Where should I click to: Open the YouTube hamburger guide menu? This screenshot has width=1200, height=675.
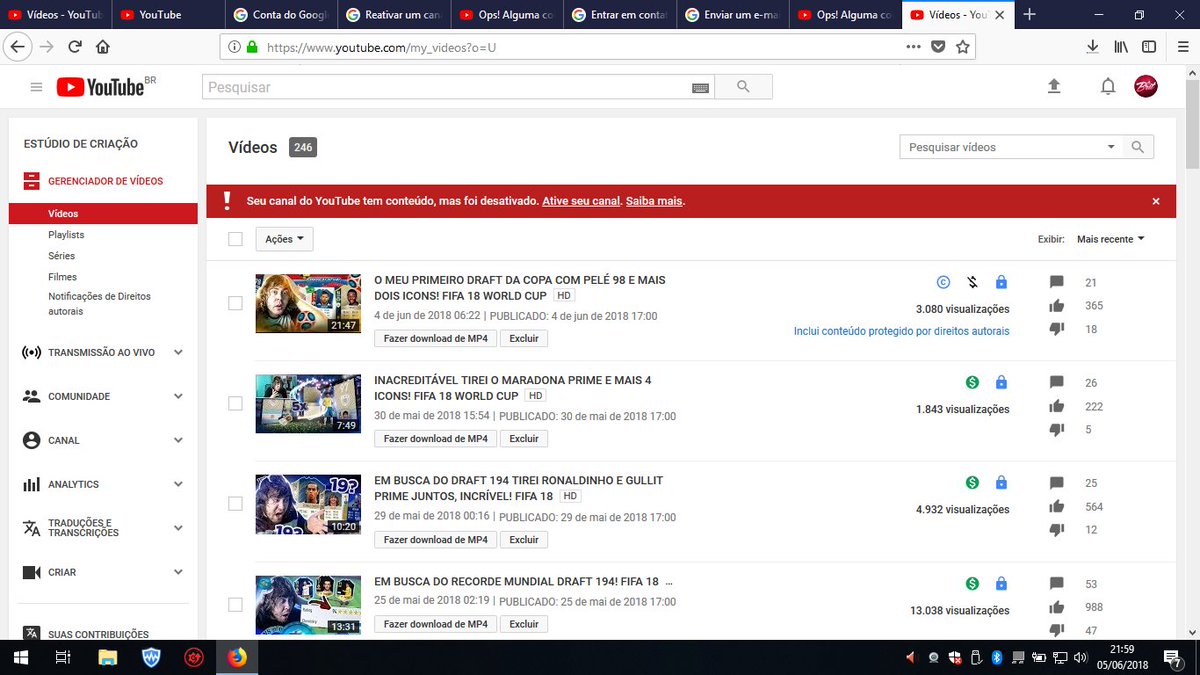pyautogui.click(x=36, y=88)
